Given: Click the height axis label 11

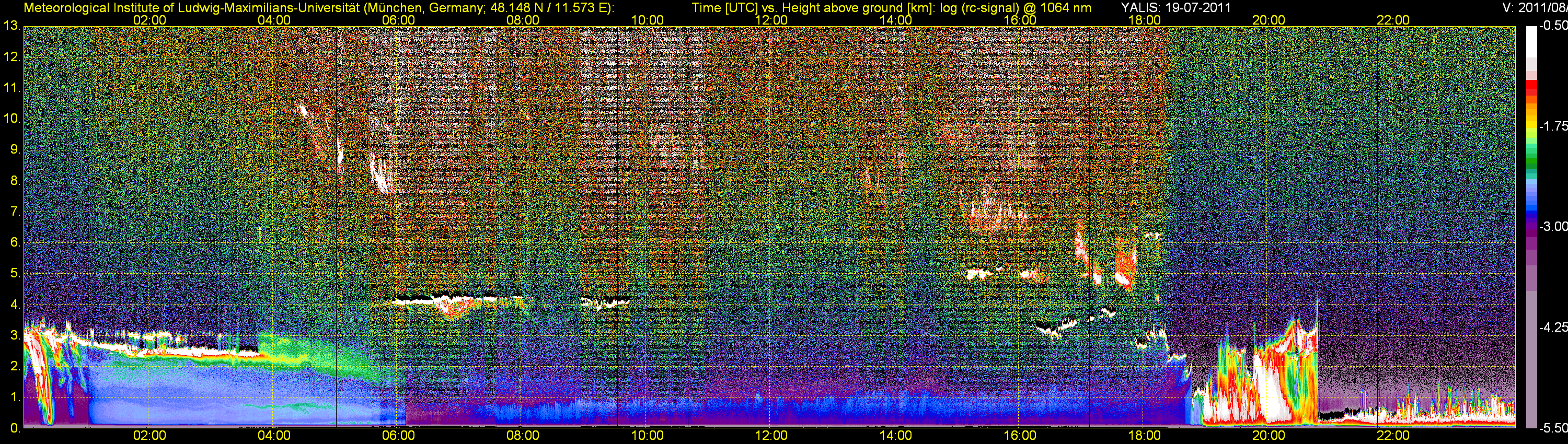Looking at the screenshot, I should pyautogui.click(x=11, y=88).
